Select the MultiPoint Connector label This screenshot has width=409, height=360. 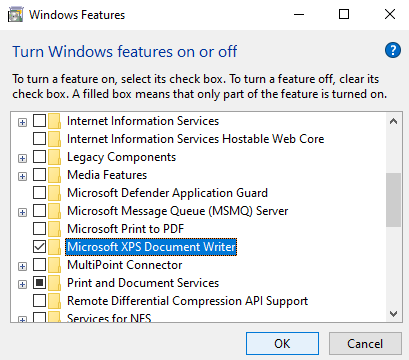pyautogui.click(x=125, y=265)
